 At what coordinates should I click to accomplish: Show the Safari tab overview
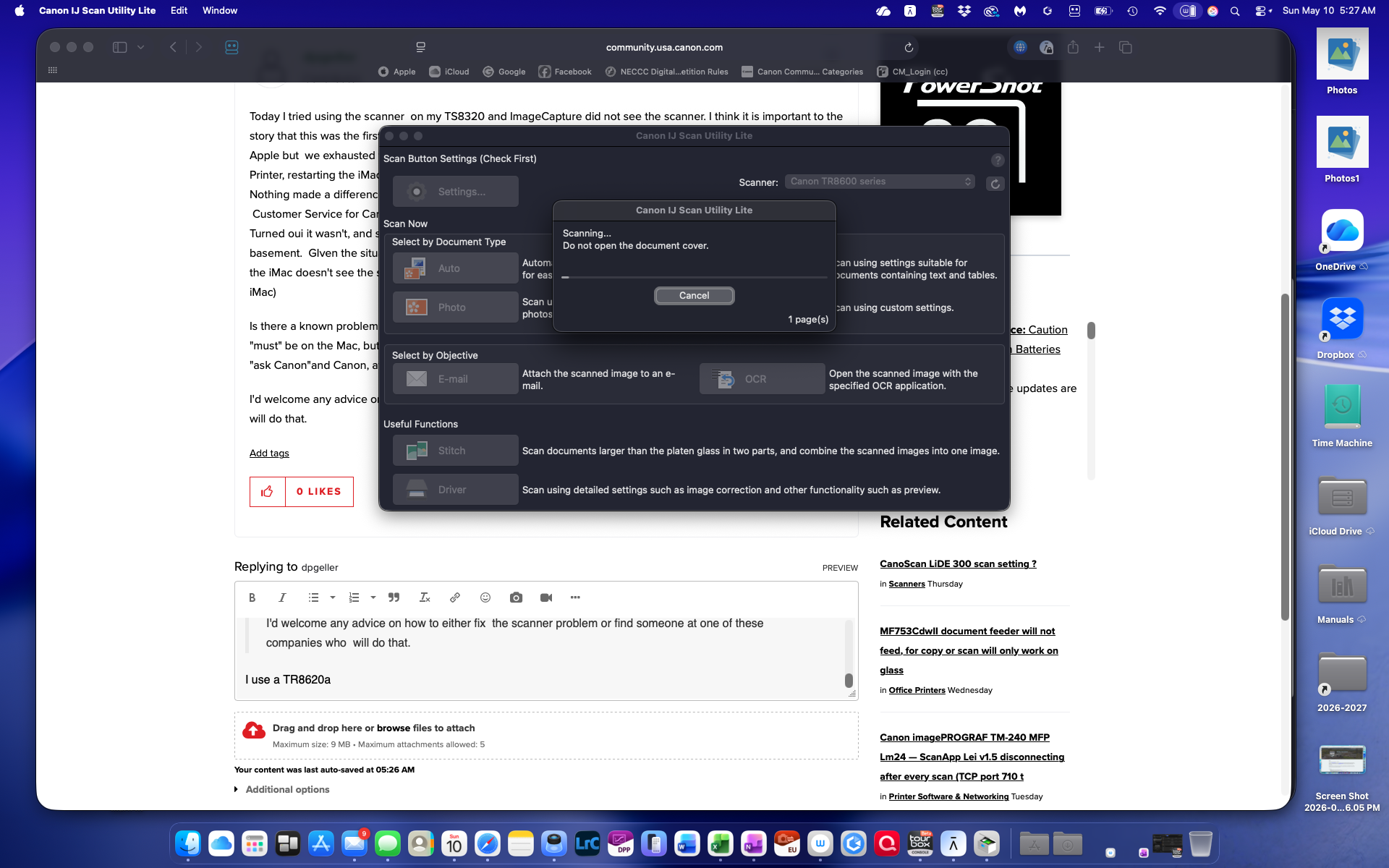tap(1125, 47)
